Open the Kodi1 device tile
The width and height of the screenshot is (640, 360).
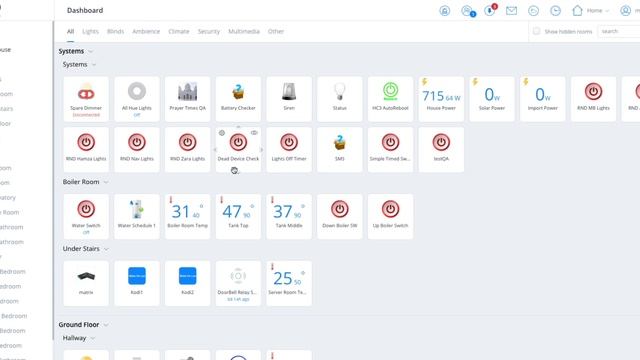click(137, 283)
